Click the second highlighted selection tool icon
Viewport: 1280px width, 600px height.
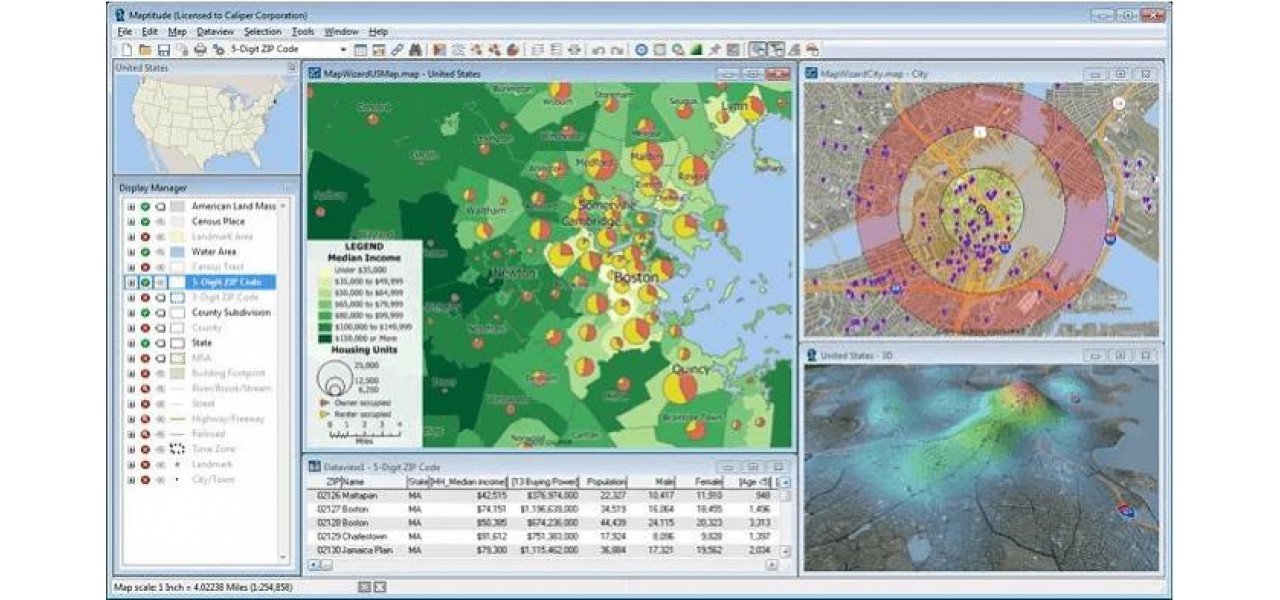[777, 48]
